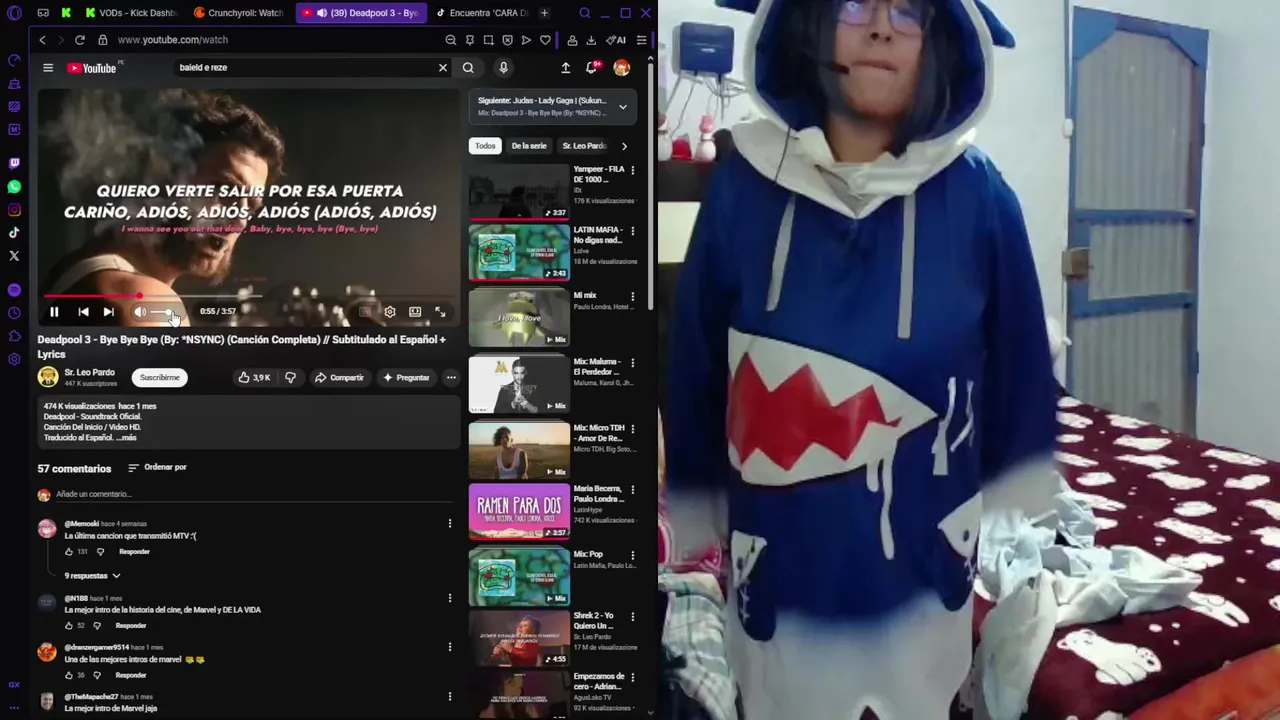Select the 'Sr. Leo Pardo' filter chip

coord(584,146)
